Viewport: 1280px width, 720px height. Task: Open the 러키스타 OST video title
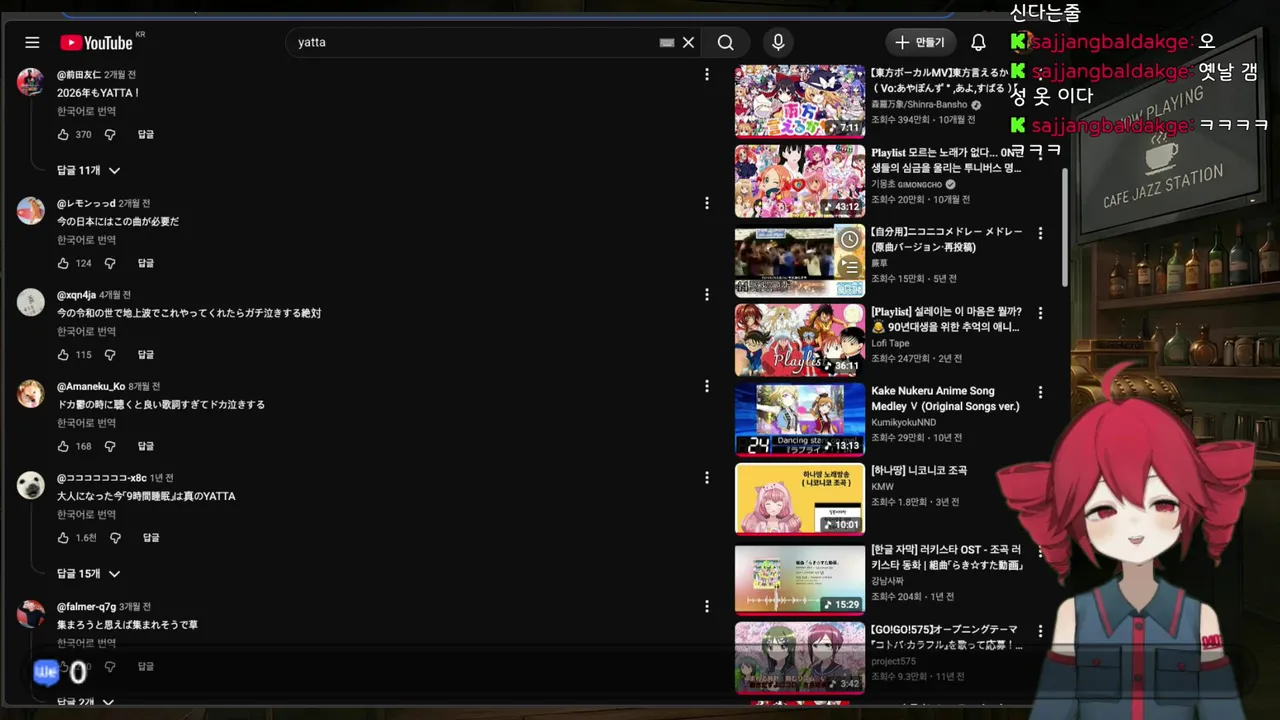(x=946, y=557)
